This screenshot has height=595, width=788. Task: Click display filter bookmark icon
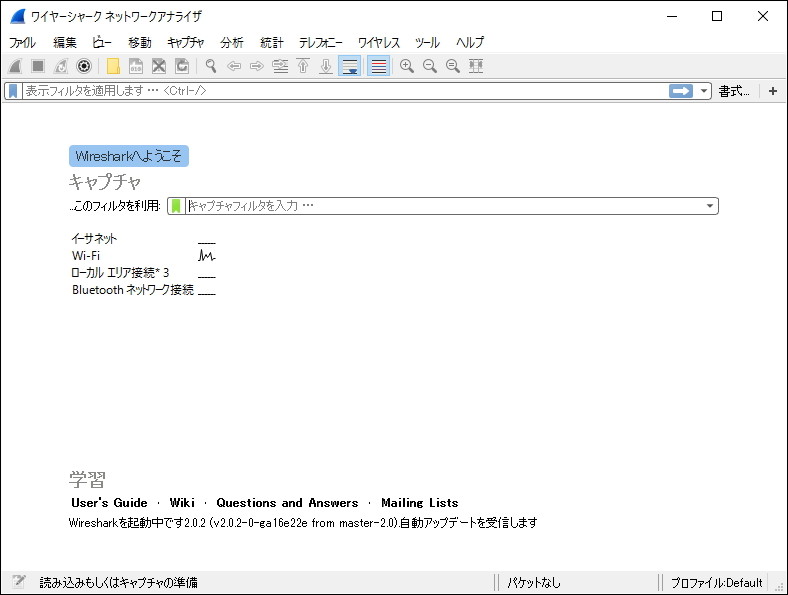point(14,91)
